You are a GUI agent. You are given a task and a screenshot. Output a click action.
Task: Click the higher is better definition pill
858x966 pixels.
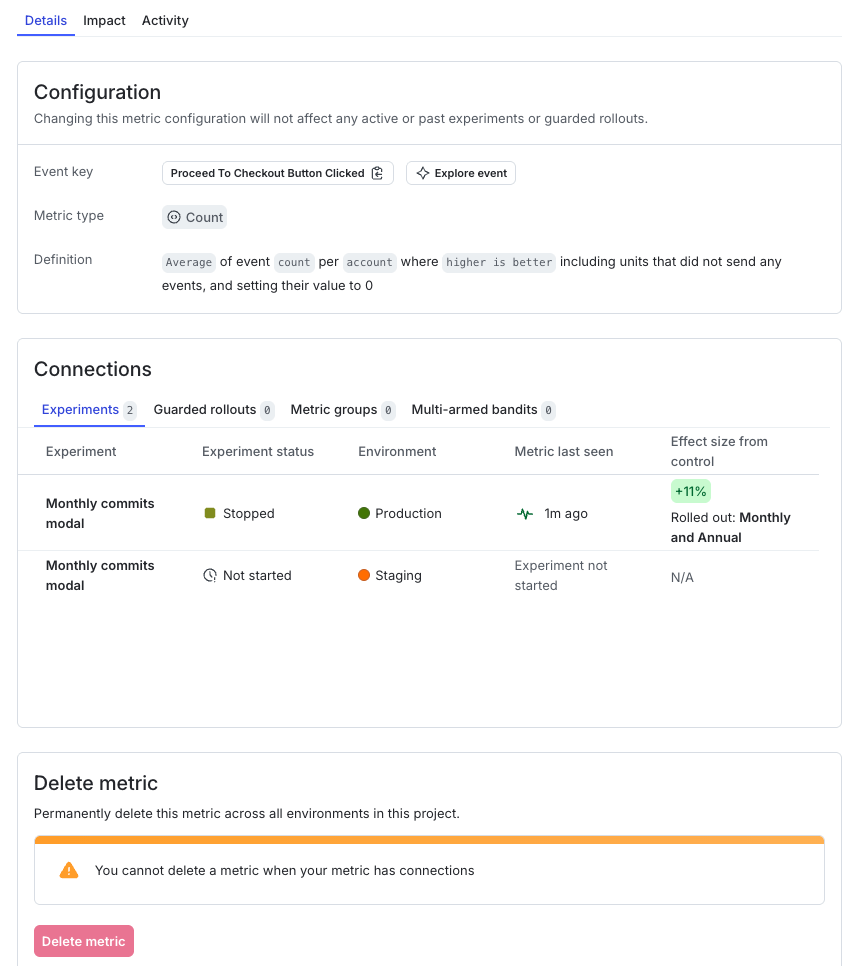[x=499, y=262]
